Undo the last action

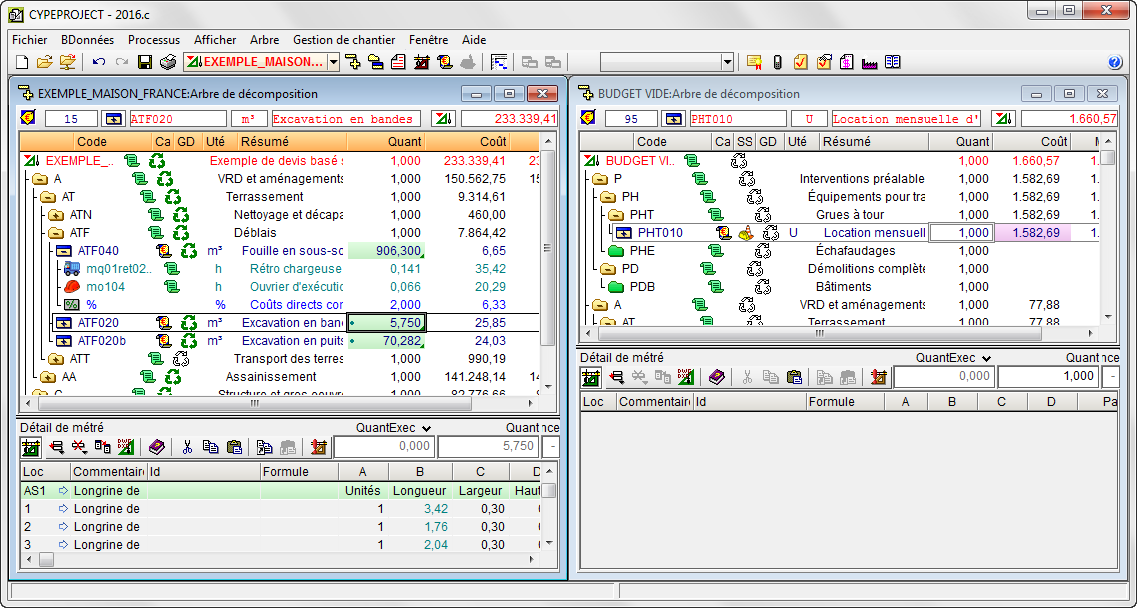pos(99,62)
